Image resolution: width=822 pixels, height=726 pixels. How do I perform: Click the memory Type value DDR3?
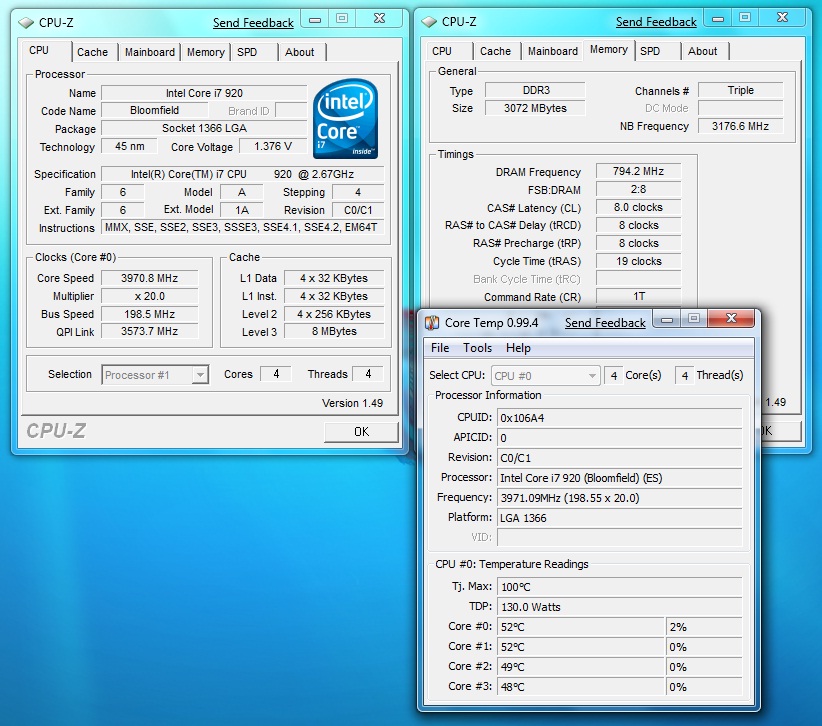535,90
